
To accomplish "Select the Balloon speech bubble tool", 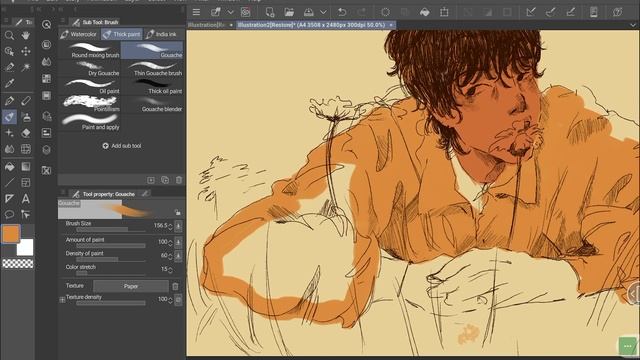I will click(9, 214).
